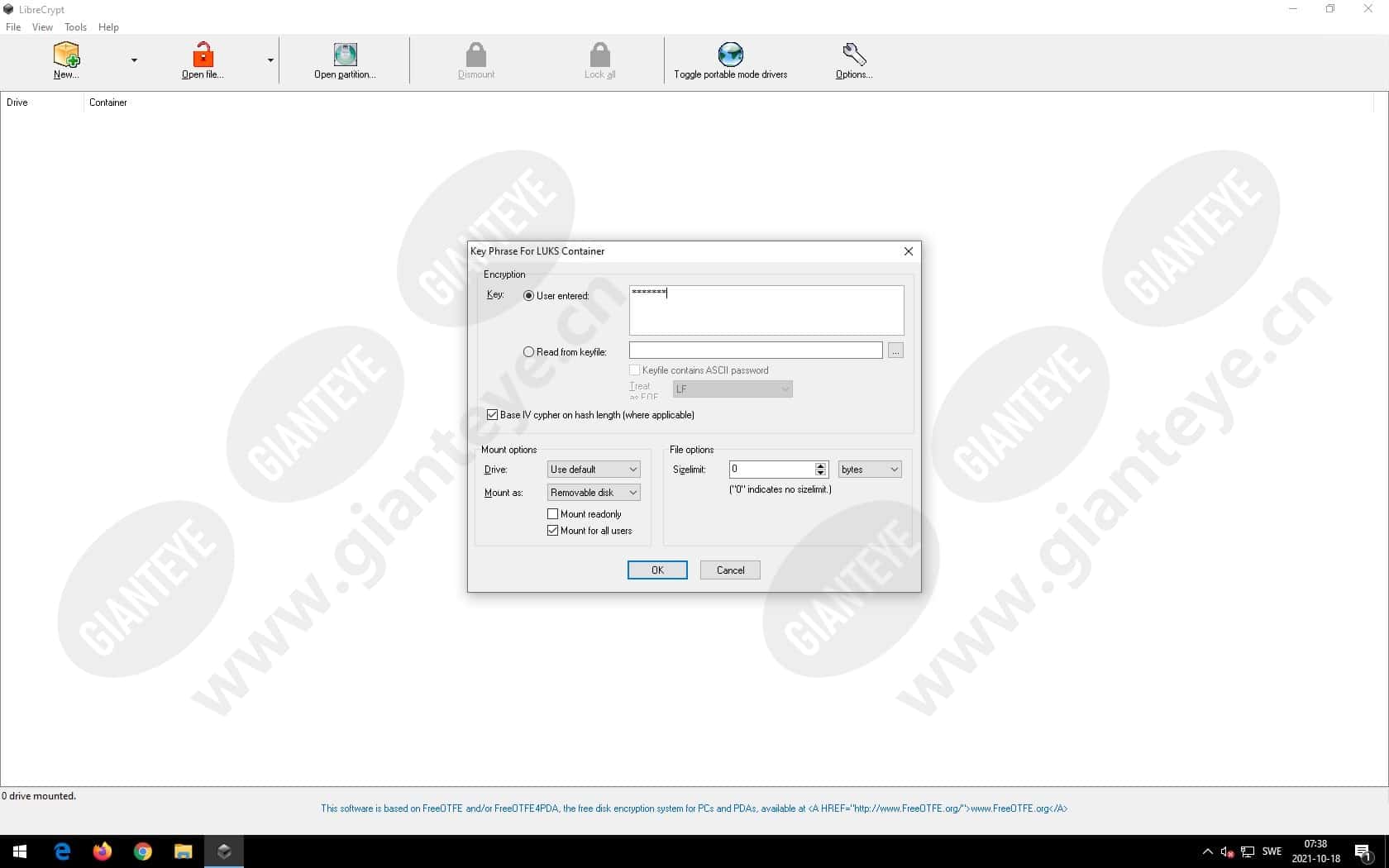Screen dimensions: 1389x868
Task: Toggle Mount for all users checkbox
Action: (x=553, y=531)
